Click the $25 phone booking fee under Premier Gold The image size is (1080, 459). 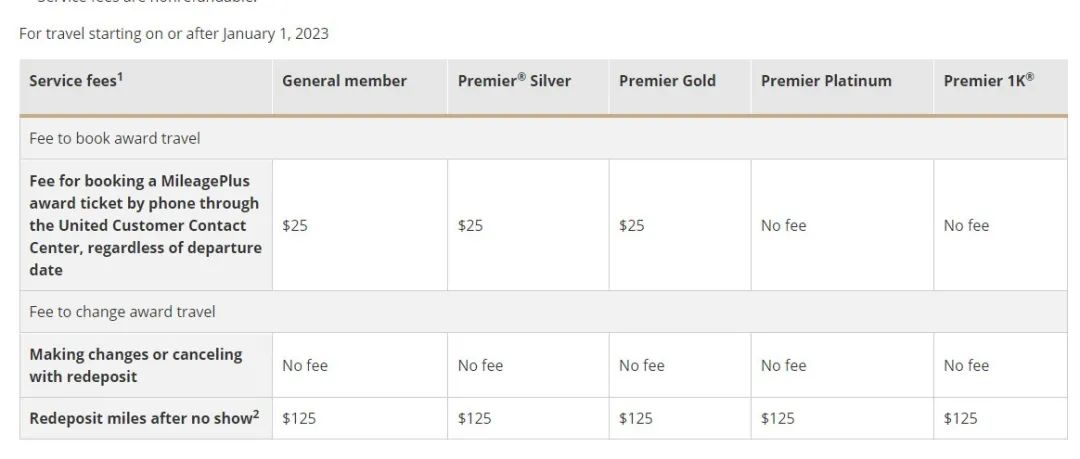631,226
